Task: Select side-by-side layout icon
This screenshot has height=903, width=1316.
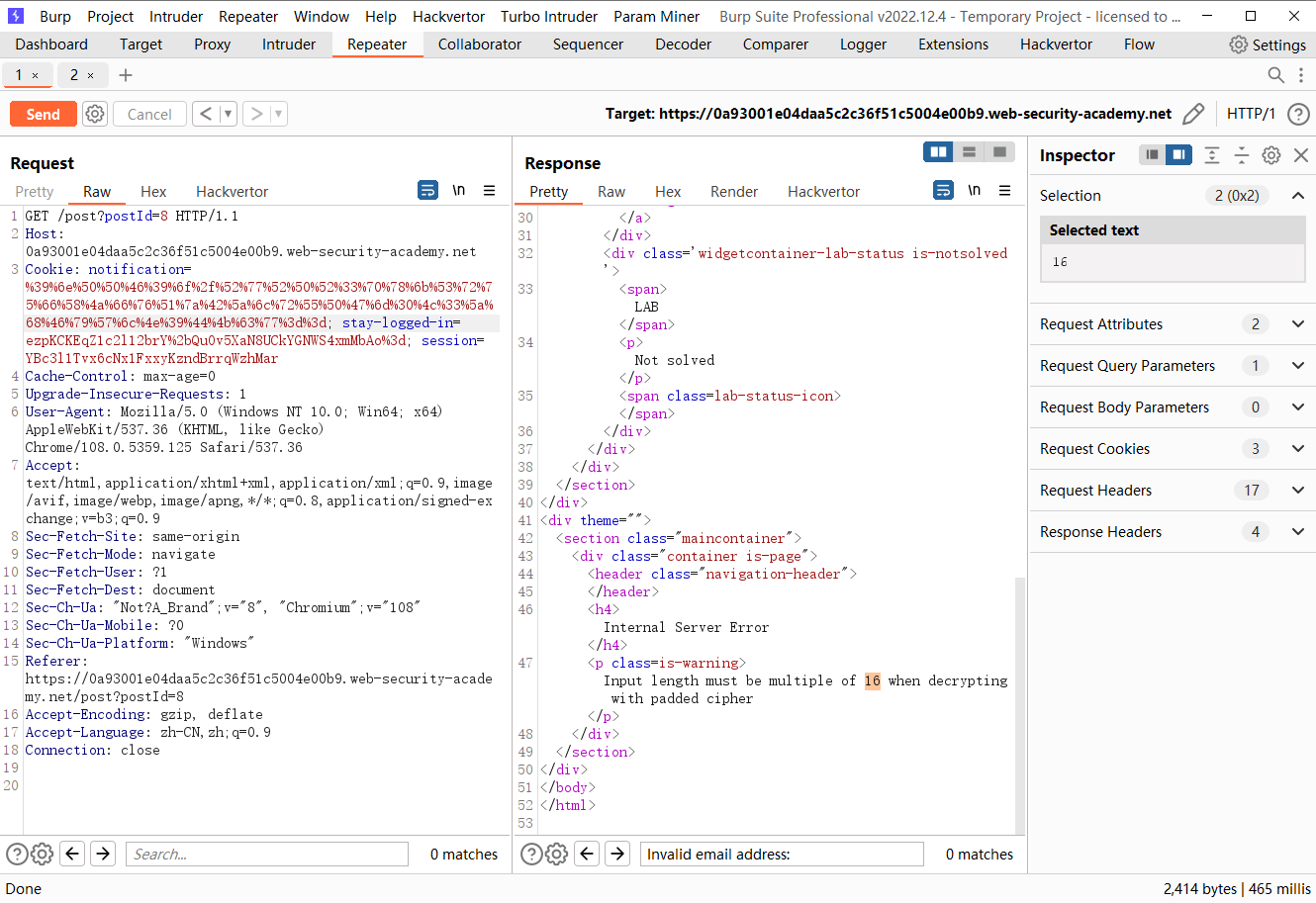Action: coord(938,151)
